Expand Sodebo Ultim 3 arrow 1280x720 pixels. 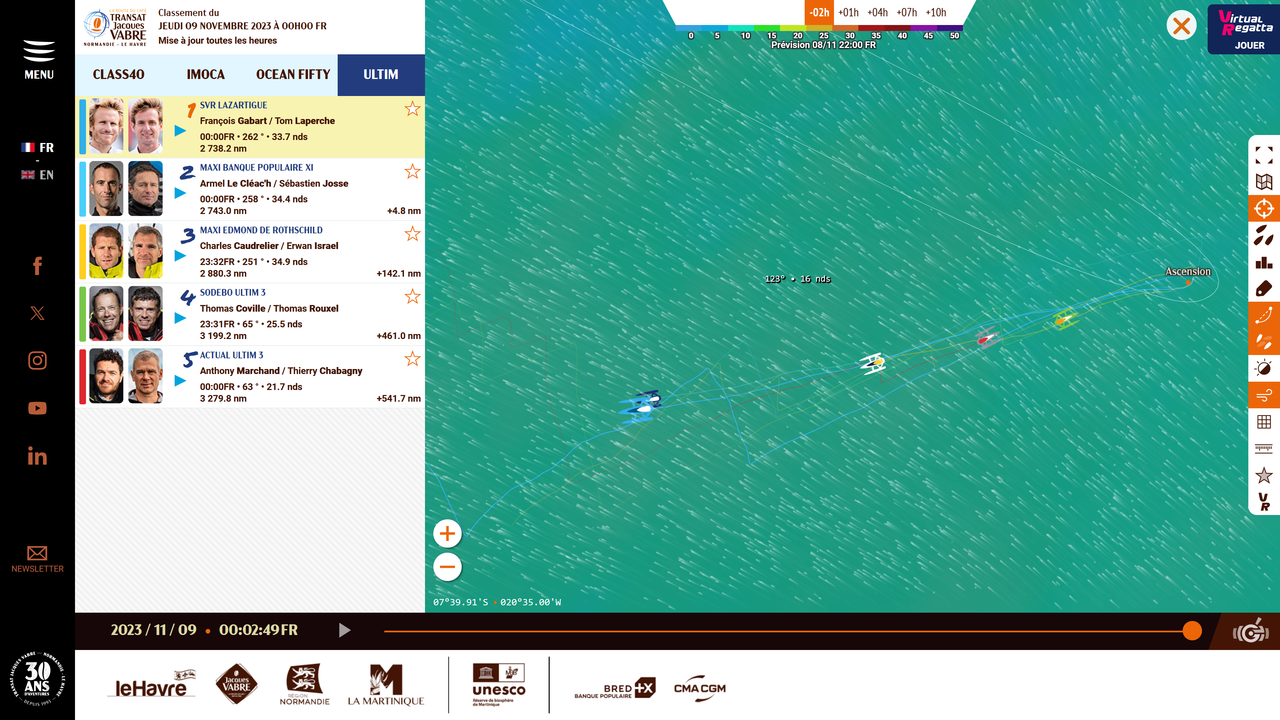pos(180,318)
